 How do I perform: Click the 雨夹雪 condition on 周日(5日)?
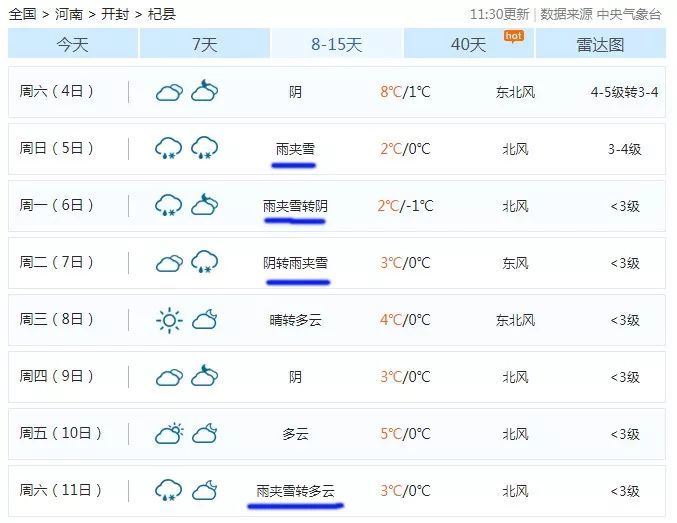point(295,149)
